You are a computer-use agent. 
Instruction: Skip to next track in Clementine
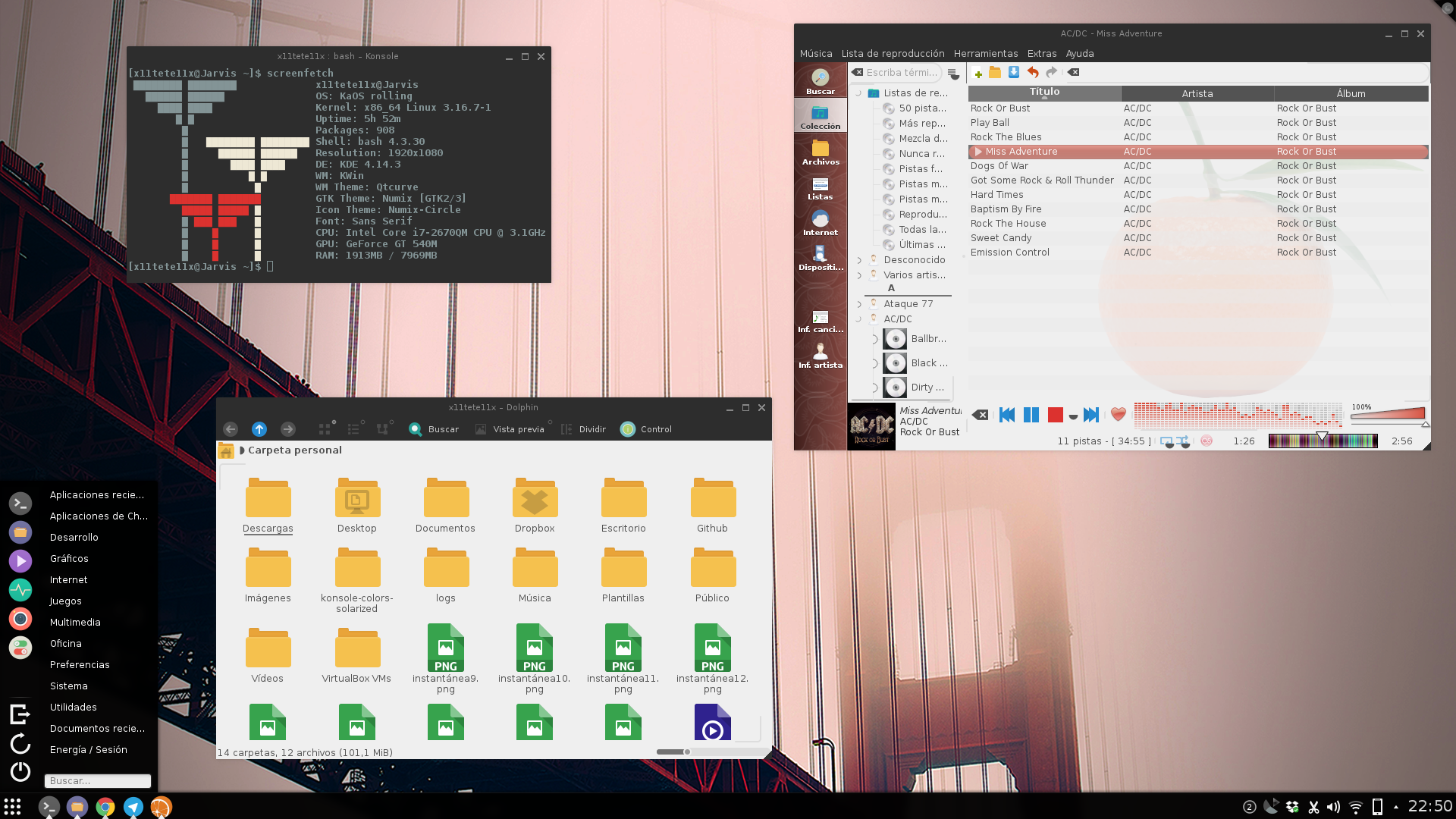coord(1091,415)
